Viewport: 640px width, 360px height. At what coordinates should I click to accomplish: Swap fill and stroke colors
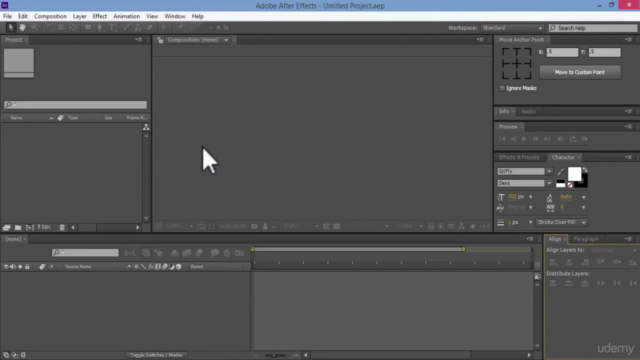(x=585, y=170)
